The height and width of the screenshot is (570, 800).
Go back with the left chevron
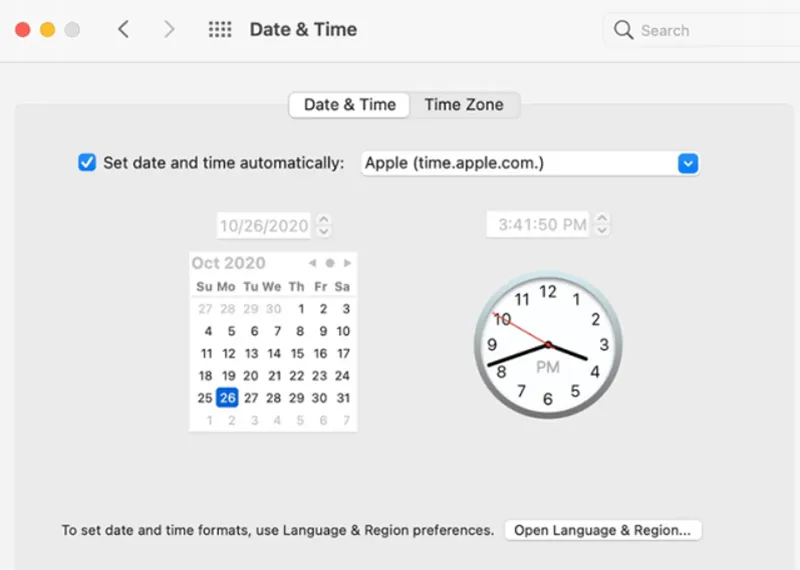pyautogui.click(x=123, y=30)
